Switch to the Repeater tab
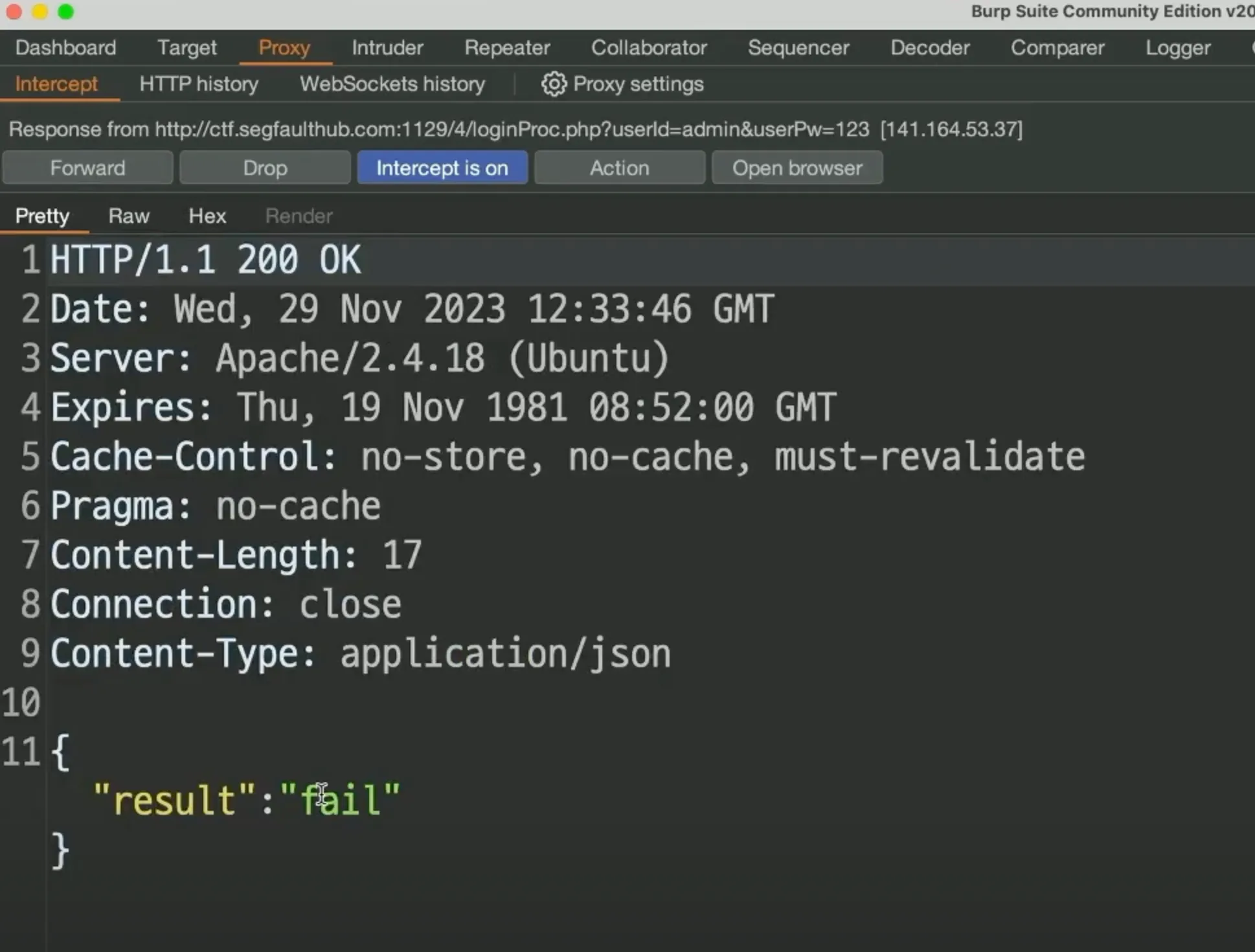 tap(507, 48)
